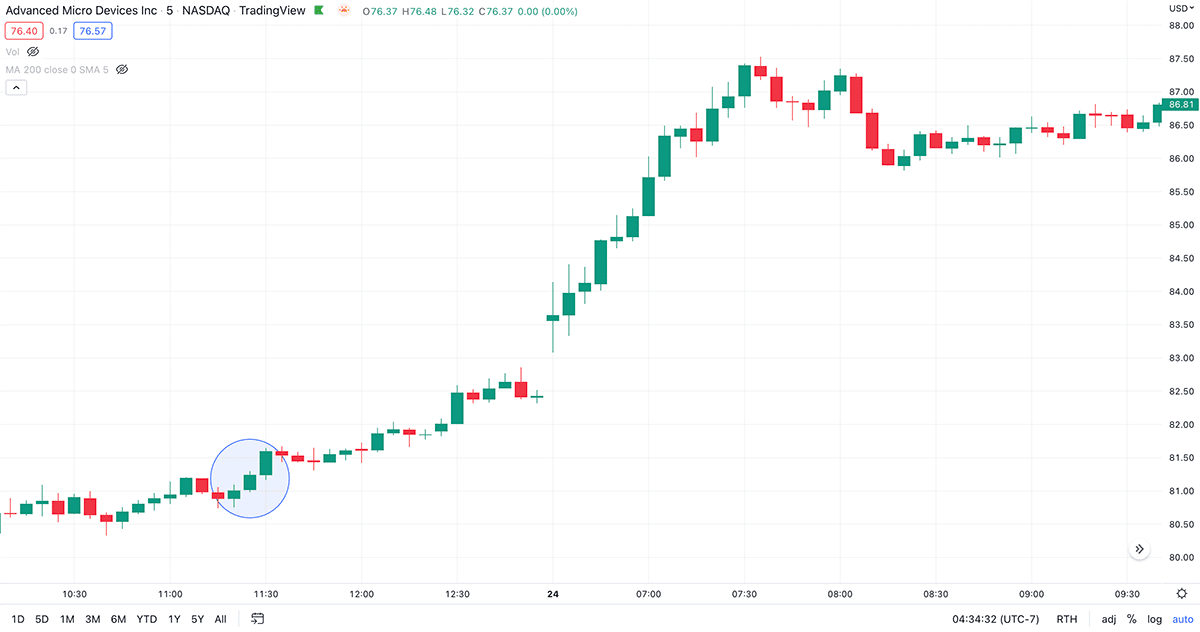The height and width of the screenshot is (632, 1200).
Task: Click the red 76.40 sell price button
Action: pos(23,31)
